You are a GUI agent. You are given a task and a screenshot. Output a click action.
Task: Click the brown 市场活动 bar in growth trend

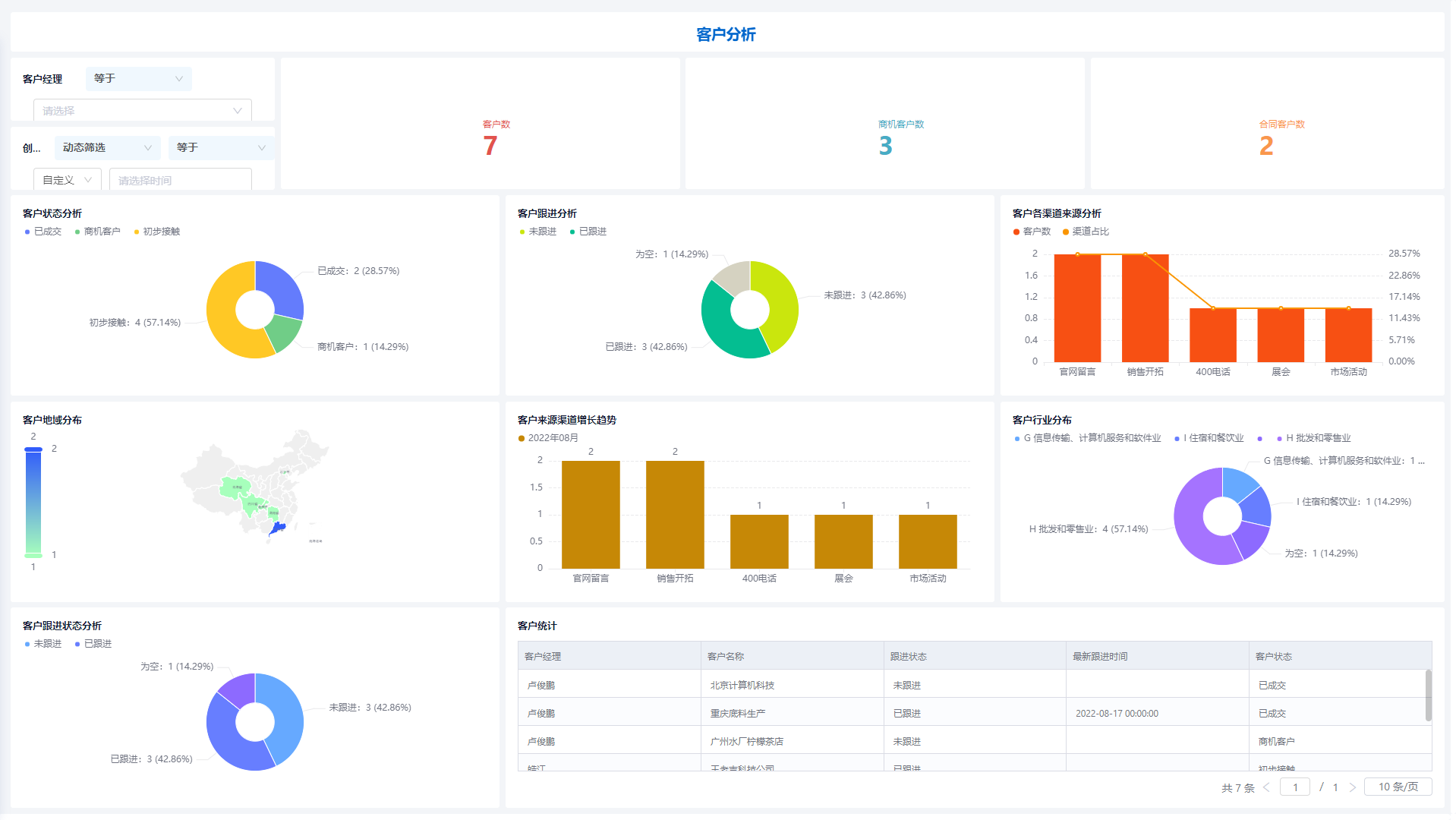[928, 541]
